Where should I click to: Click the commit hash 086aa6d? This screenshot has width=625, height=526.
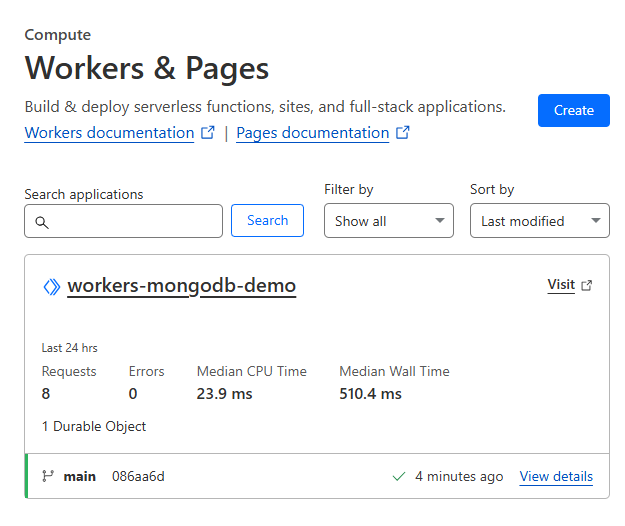138,476
